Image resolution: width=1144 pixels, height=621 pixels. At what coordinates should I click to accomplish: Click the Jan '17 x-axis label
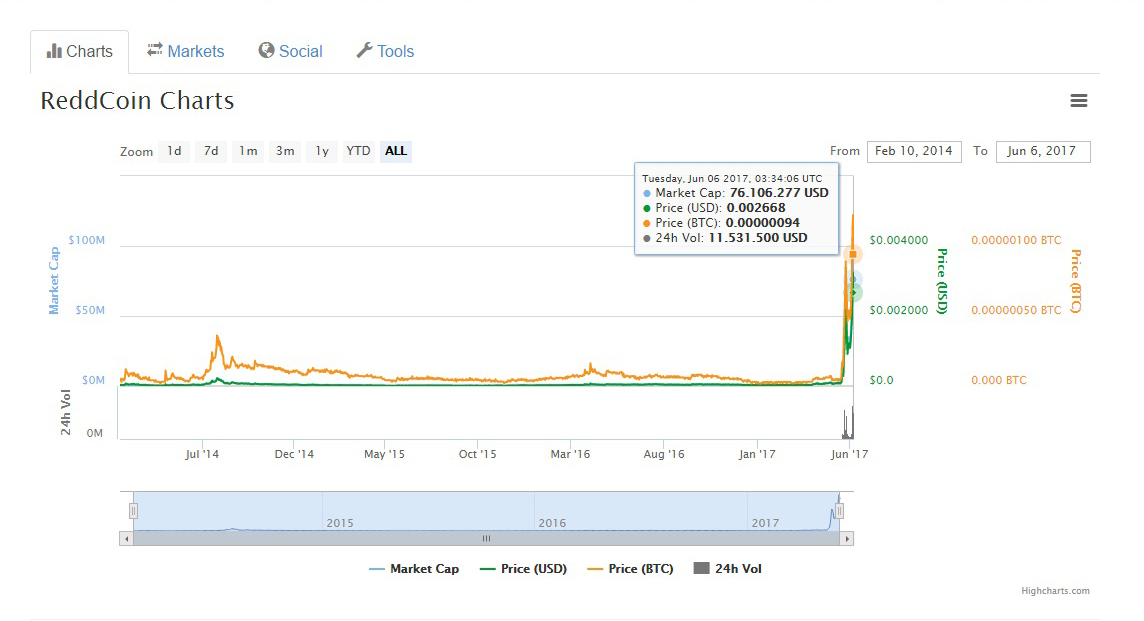[757, 454]
